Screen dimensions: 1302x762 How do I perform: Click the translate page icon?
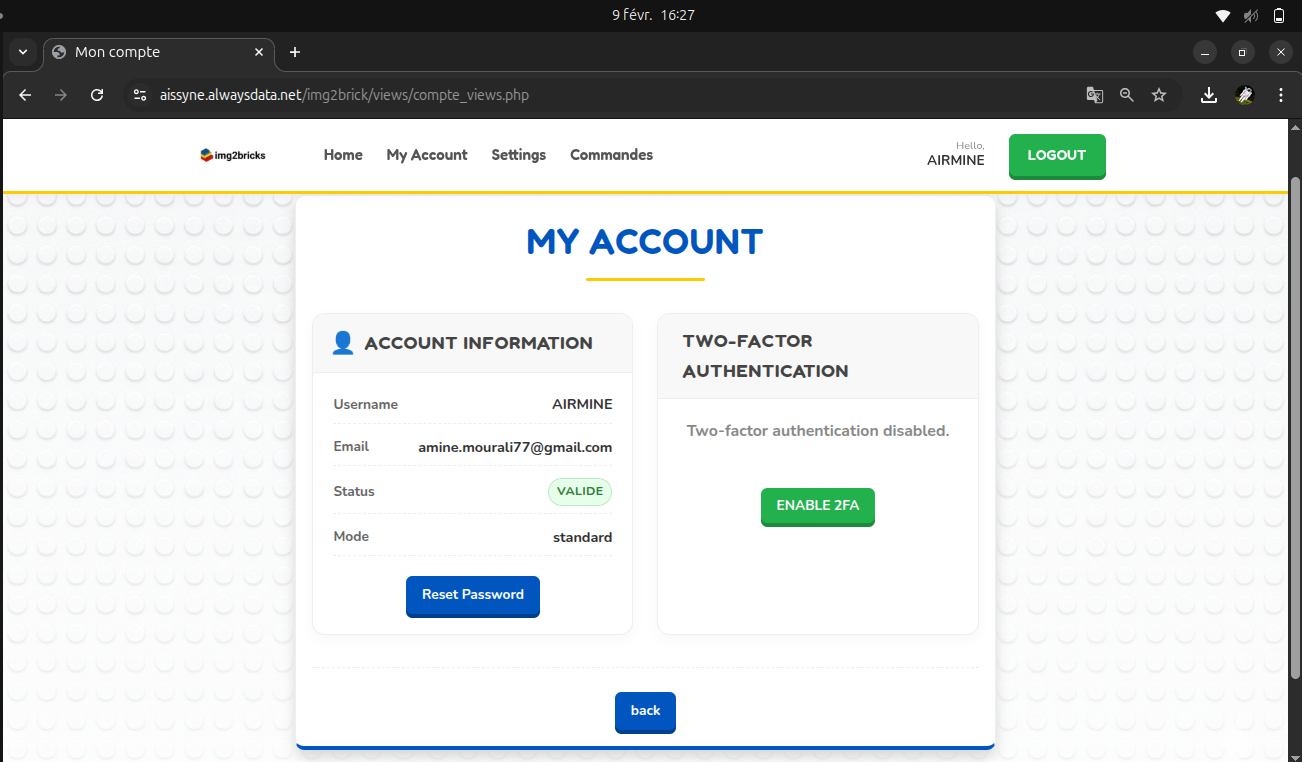1095,95
